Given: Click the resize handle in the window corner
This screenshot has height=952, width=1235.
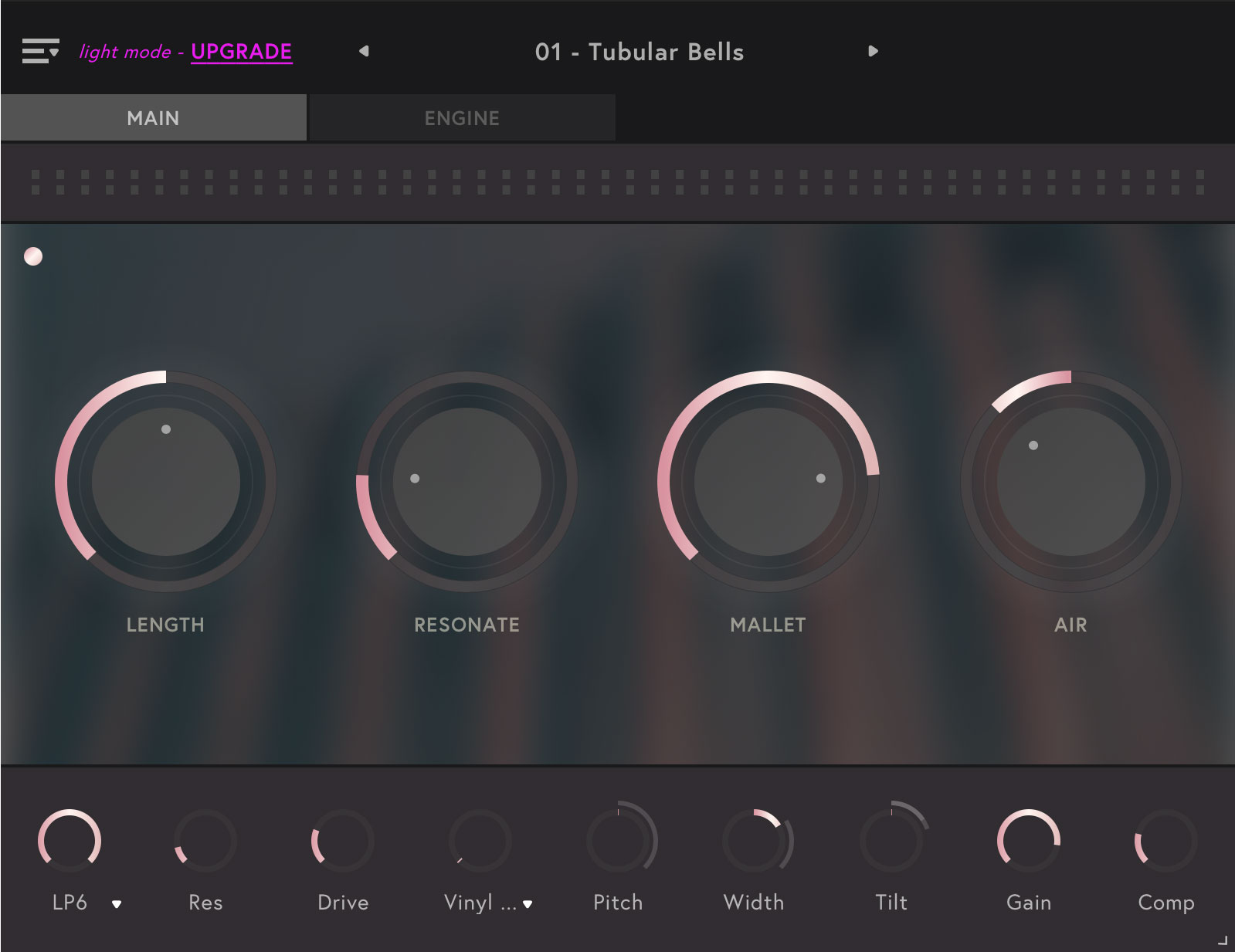Looking at the screenshot, I should point(1222,940).
